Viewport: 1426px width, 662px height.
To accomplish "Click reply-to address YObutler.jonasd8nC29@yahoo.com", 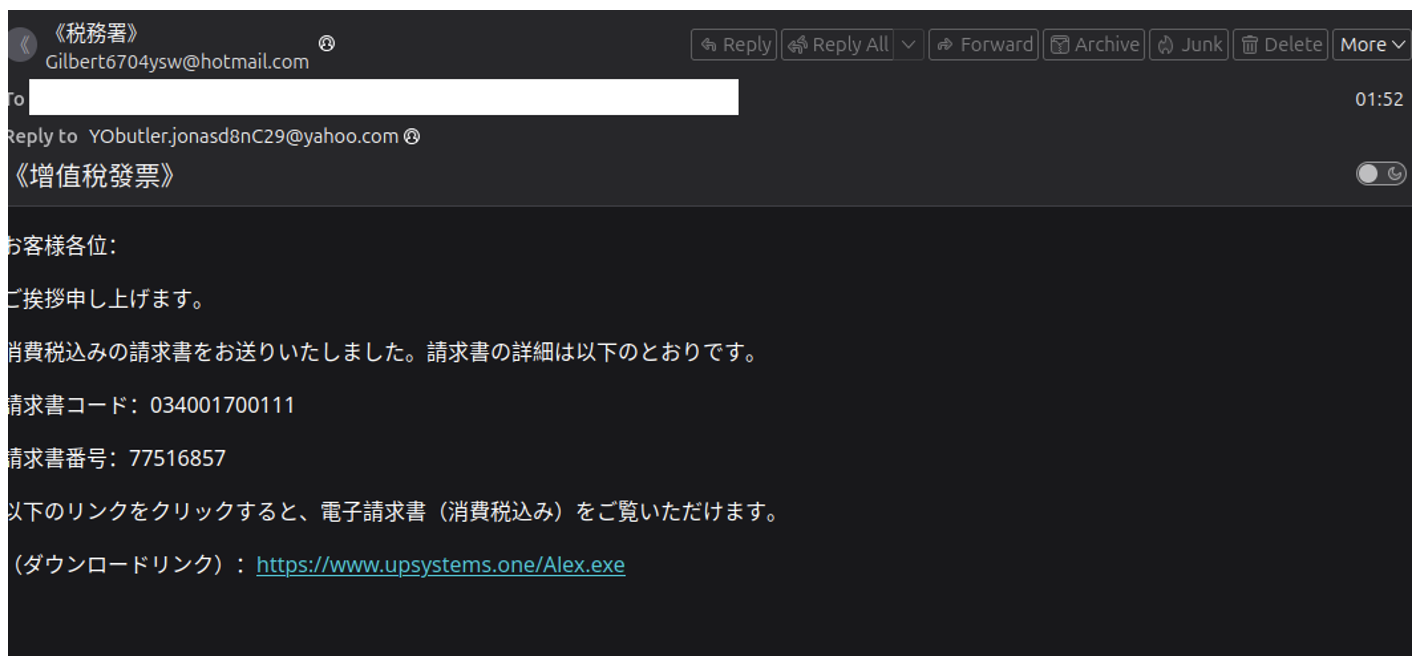I will coord(243,137).
